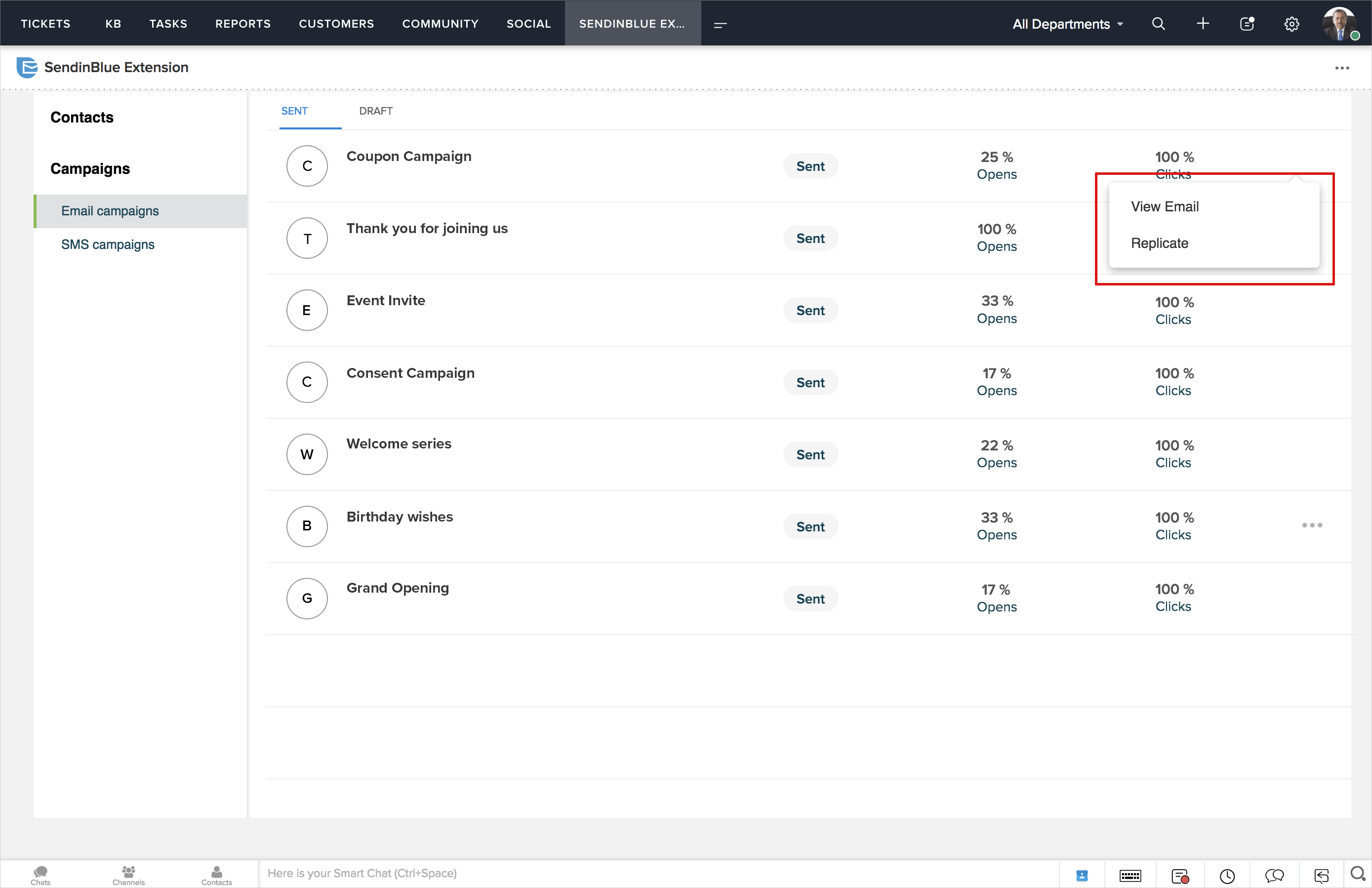The height and width of the screenshot is (888, 1372).
Task: Click the plus add-new icon
Action: [x=1203, y=24]
